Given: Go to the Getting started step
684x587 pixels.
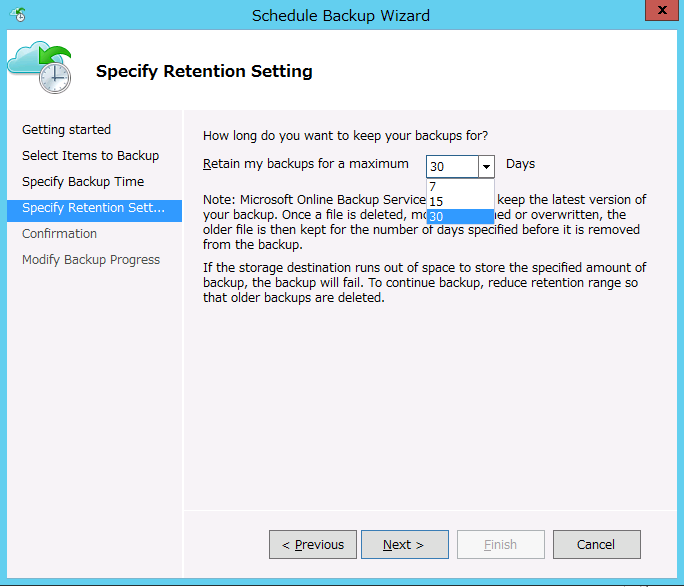Looking at the screenshot, I should pos(66,130).
